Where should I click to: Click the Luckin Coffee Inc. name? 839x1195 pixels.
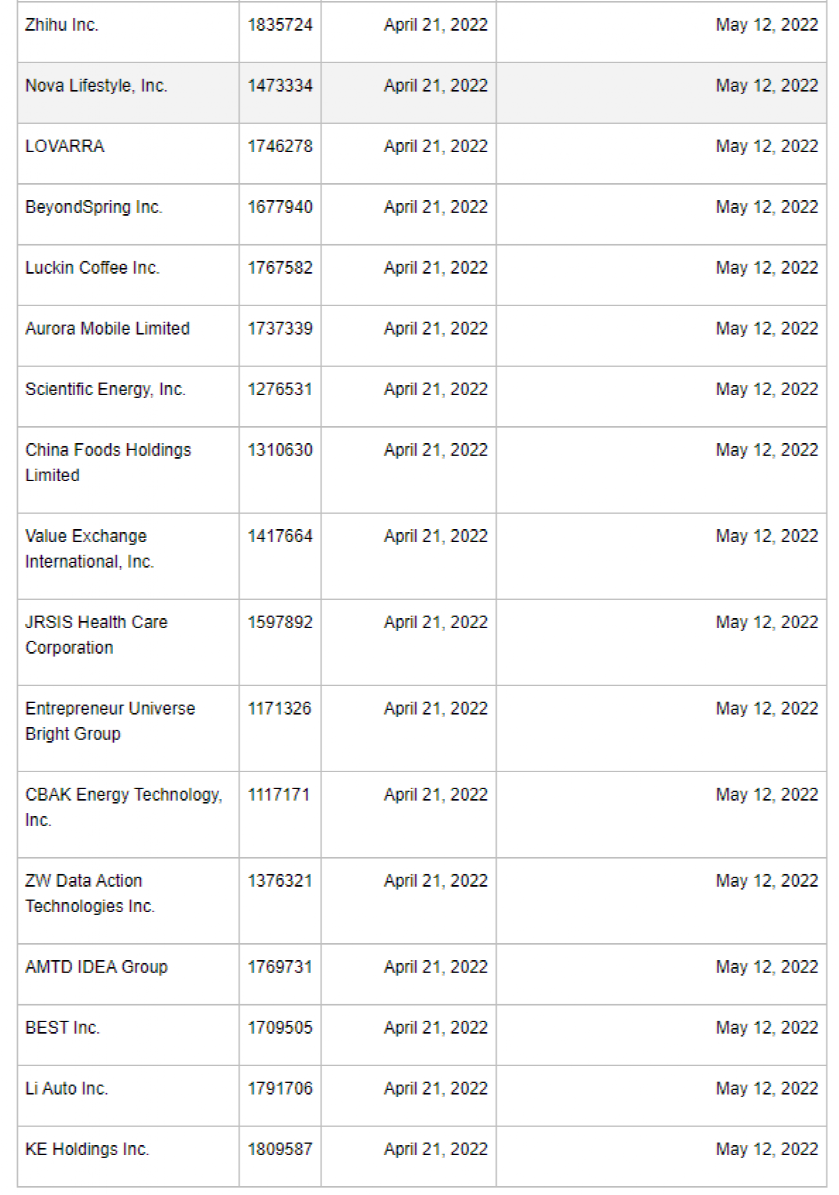[x=92, y=268]
